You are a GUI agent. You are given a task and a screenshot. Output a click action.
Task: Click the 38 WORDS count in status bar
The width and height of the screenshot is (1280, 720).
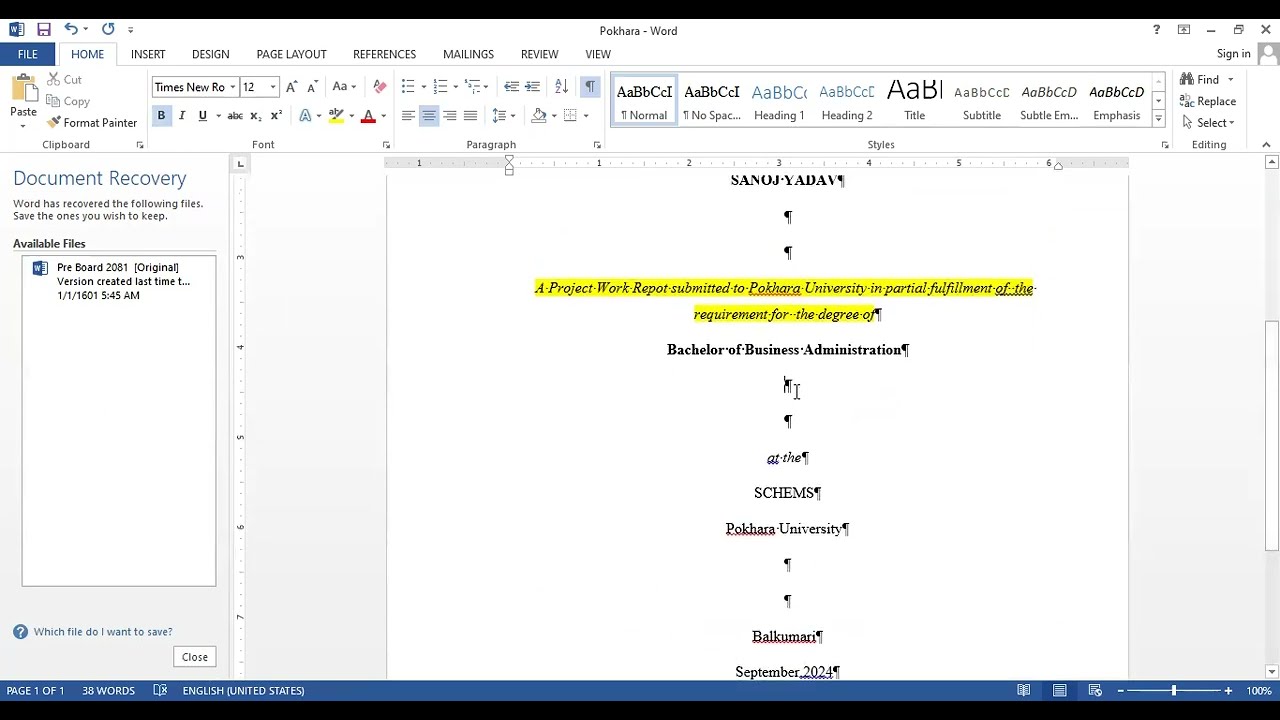(x=108, y=691)
